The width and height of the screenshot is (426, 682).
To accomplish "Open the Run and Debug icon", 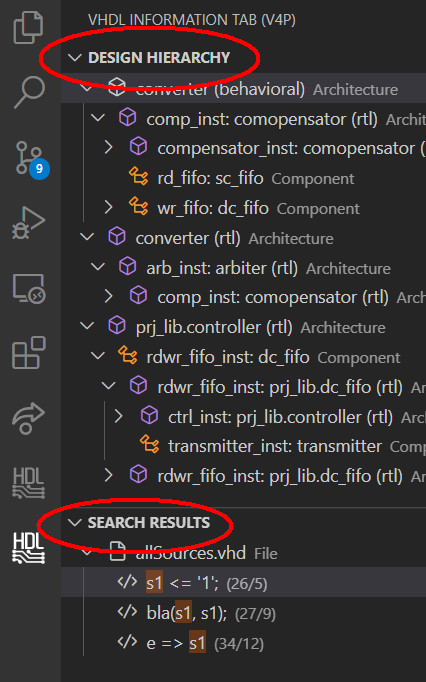I will click(x=28, y=223).
